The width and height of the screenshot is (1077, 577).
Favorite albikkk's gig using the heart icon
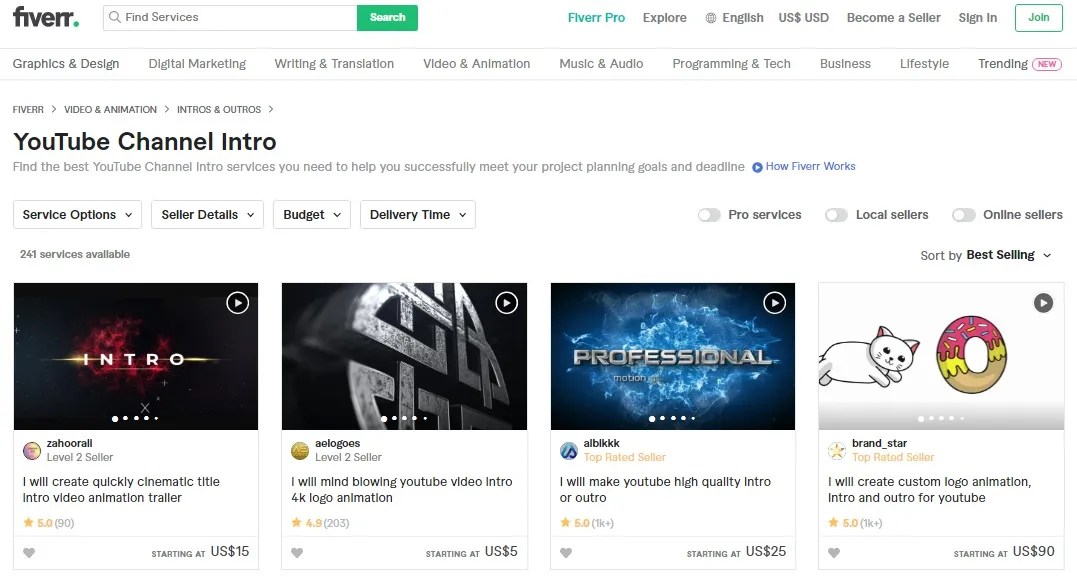565,552
